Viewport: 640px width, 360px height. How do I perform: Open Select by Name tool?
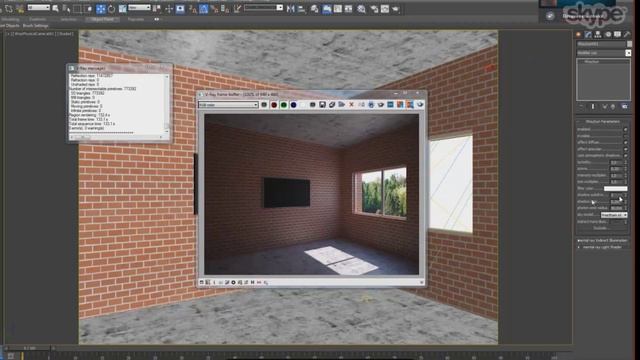point(66,9)
